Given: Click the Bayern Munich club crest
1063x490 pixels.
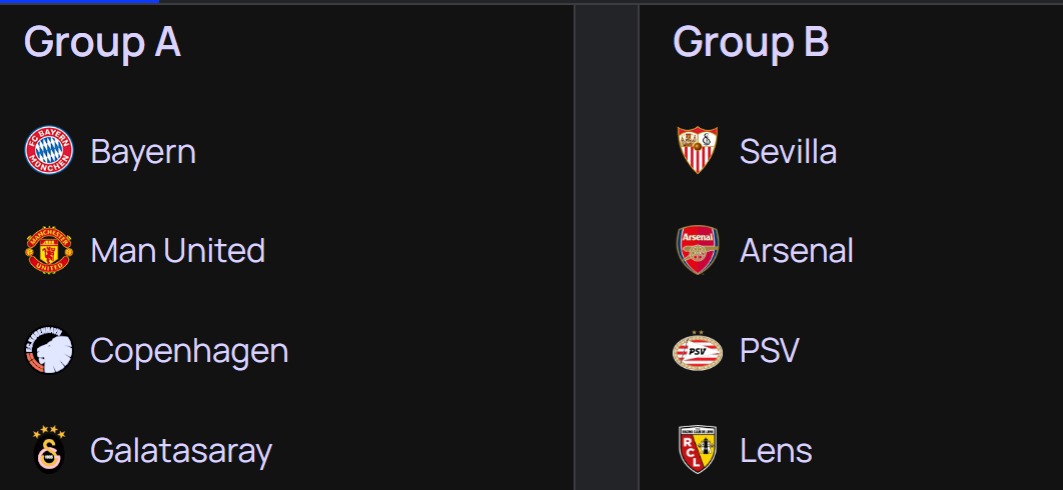Looking at the screenshot, I should 49,150.
